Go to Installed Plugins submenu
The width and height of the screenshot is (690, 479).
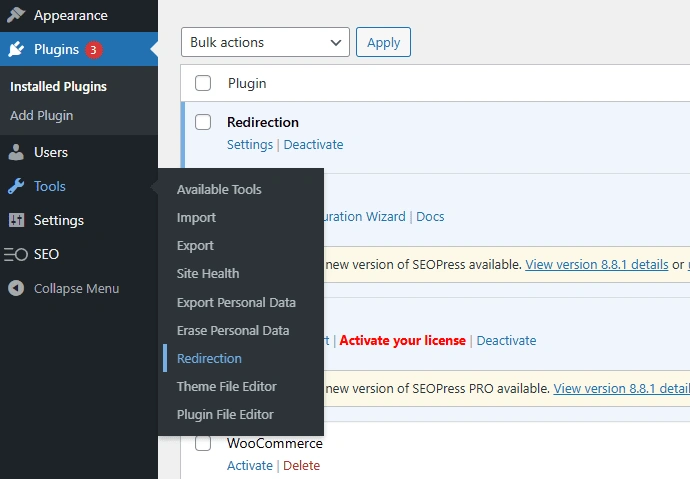coord(58,87)
